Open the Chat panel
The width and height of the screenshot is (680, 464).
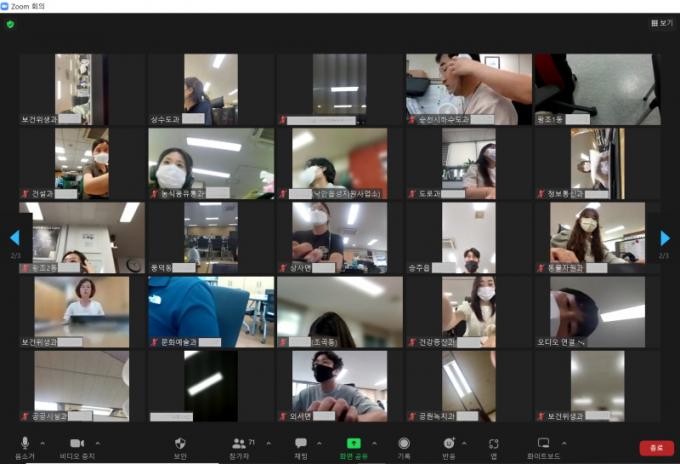301,444
